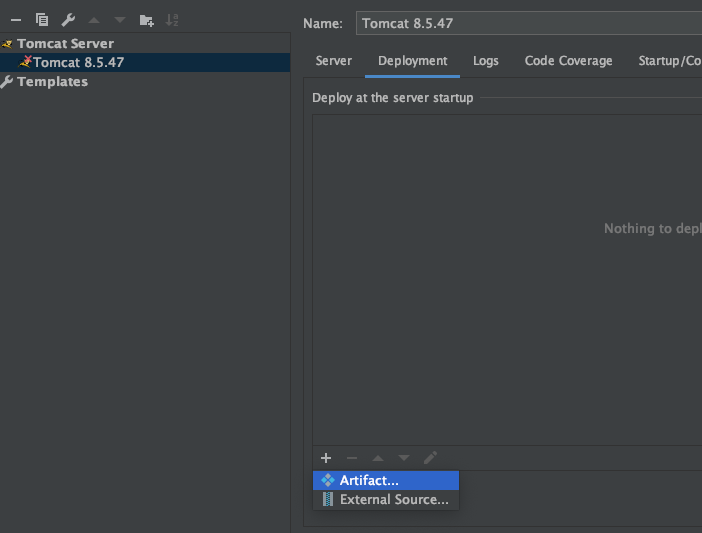Screen dimensions: 702x533
Task: Copy the configuration using the duplicate icon
Action: coord(42,20)
